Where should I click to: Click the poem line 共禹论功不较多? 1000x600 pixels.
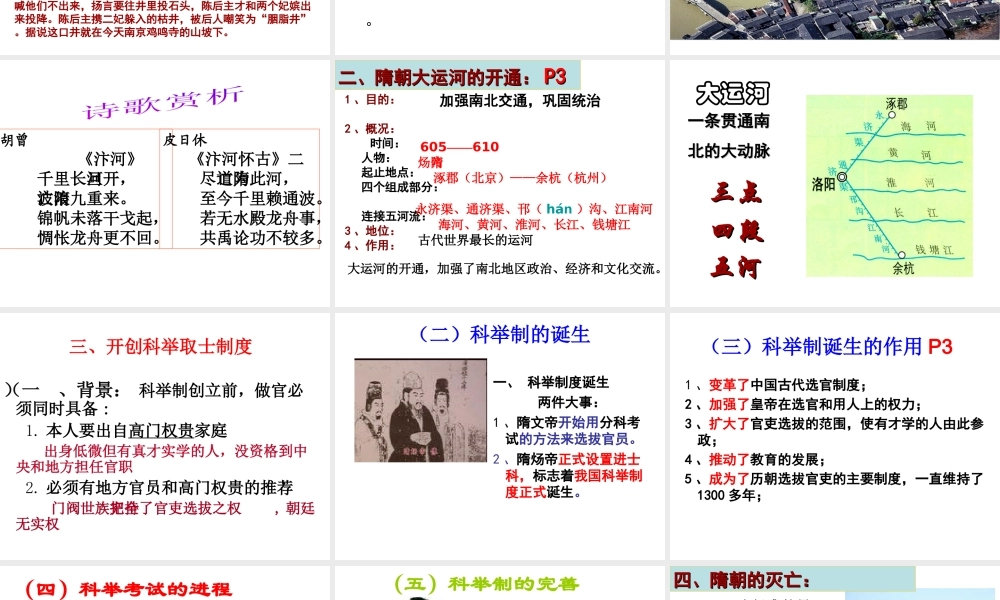coord(261,238)
